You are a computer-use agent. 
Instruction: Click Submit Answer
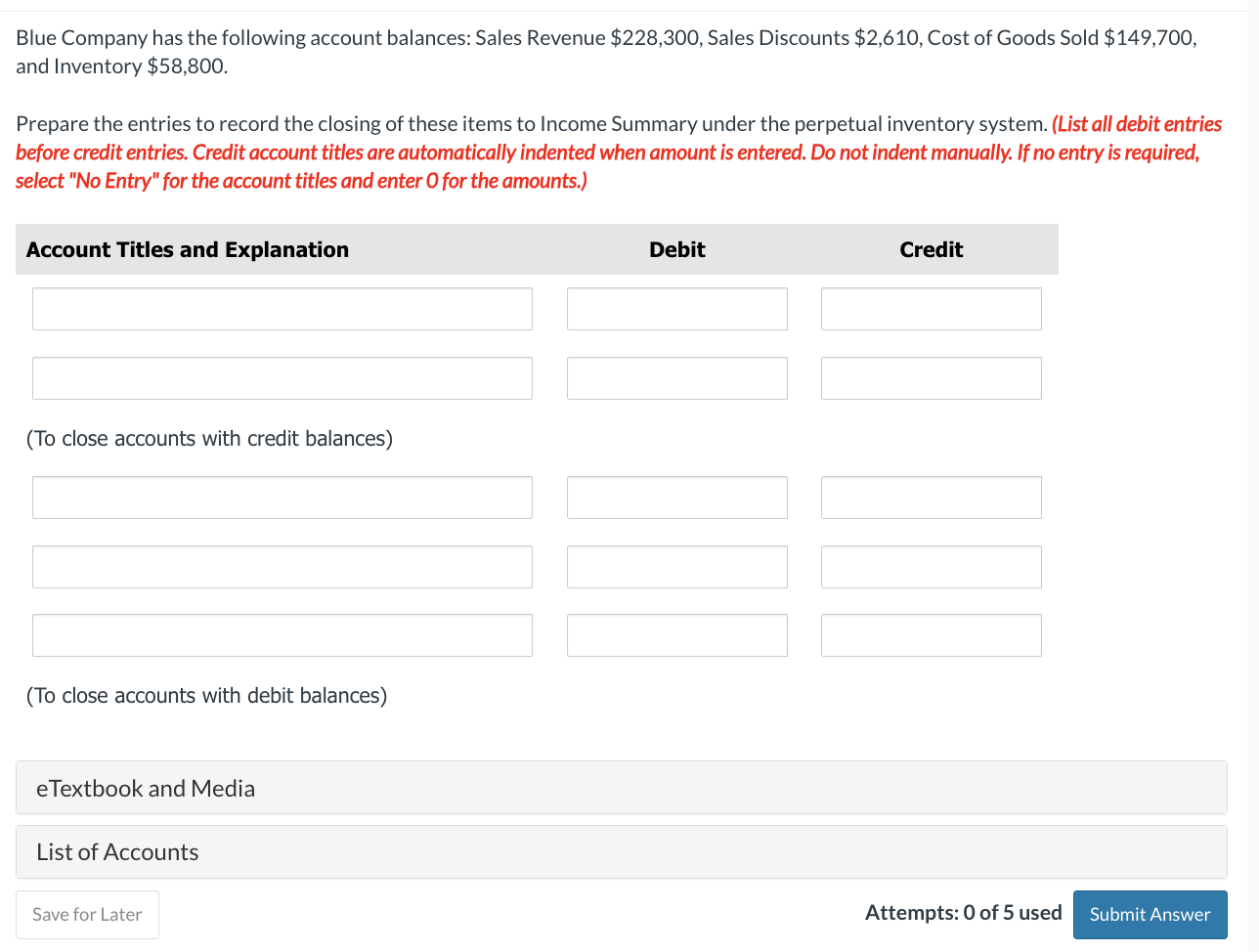tap(1150, 914)
